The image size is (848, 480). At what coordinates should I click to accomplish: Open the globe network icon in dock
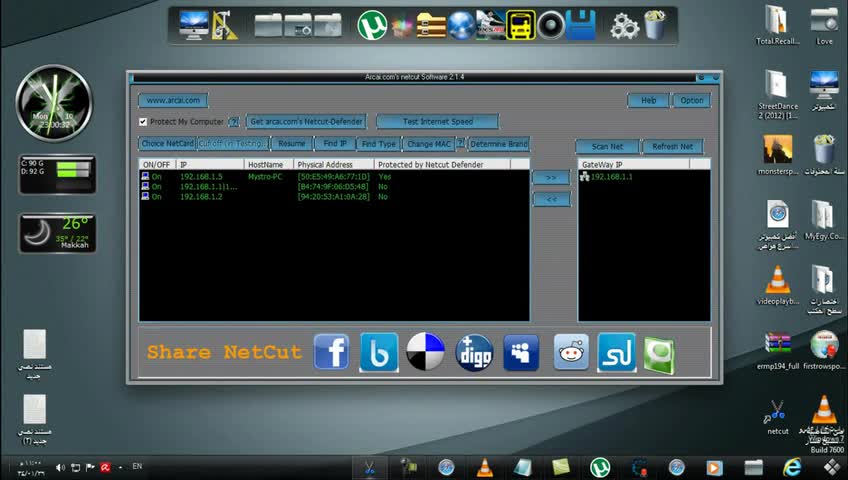tap(461, 26)
